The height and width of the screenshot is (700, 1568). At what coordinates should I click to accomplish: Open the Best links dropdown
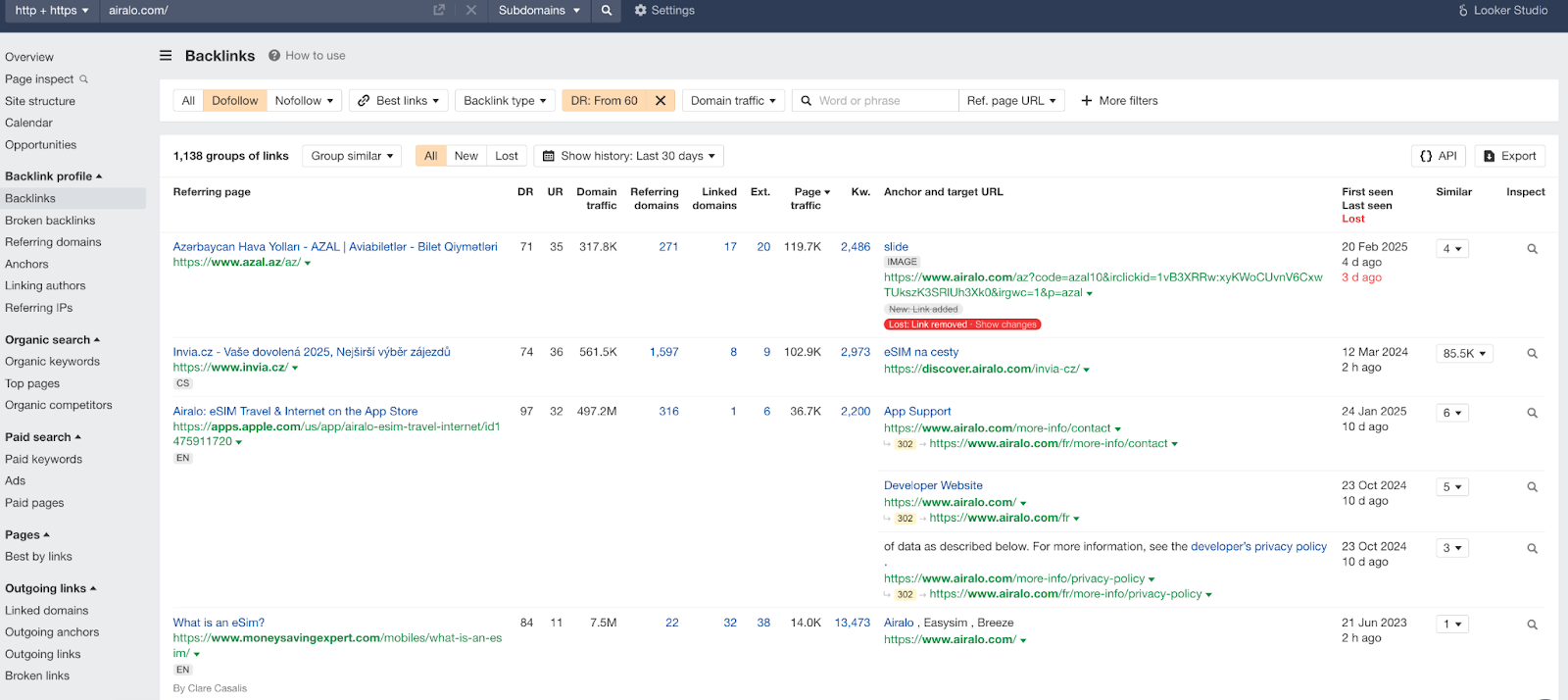398,100
